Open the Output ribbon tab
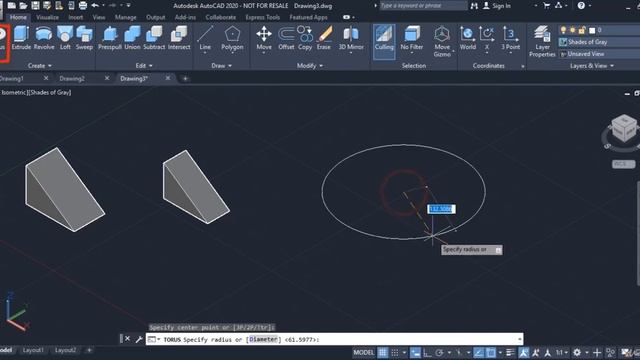Image resolution: width=640 pixels, height=360 pixels. point(156,17)
